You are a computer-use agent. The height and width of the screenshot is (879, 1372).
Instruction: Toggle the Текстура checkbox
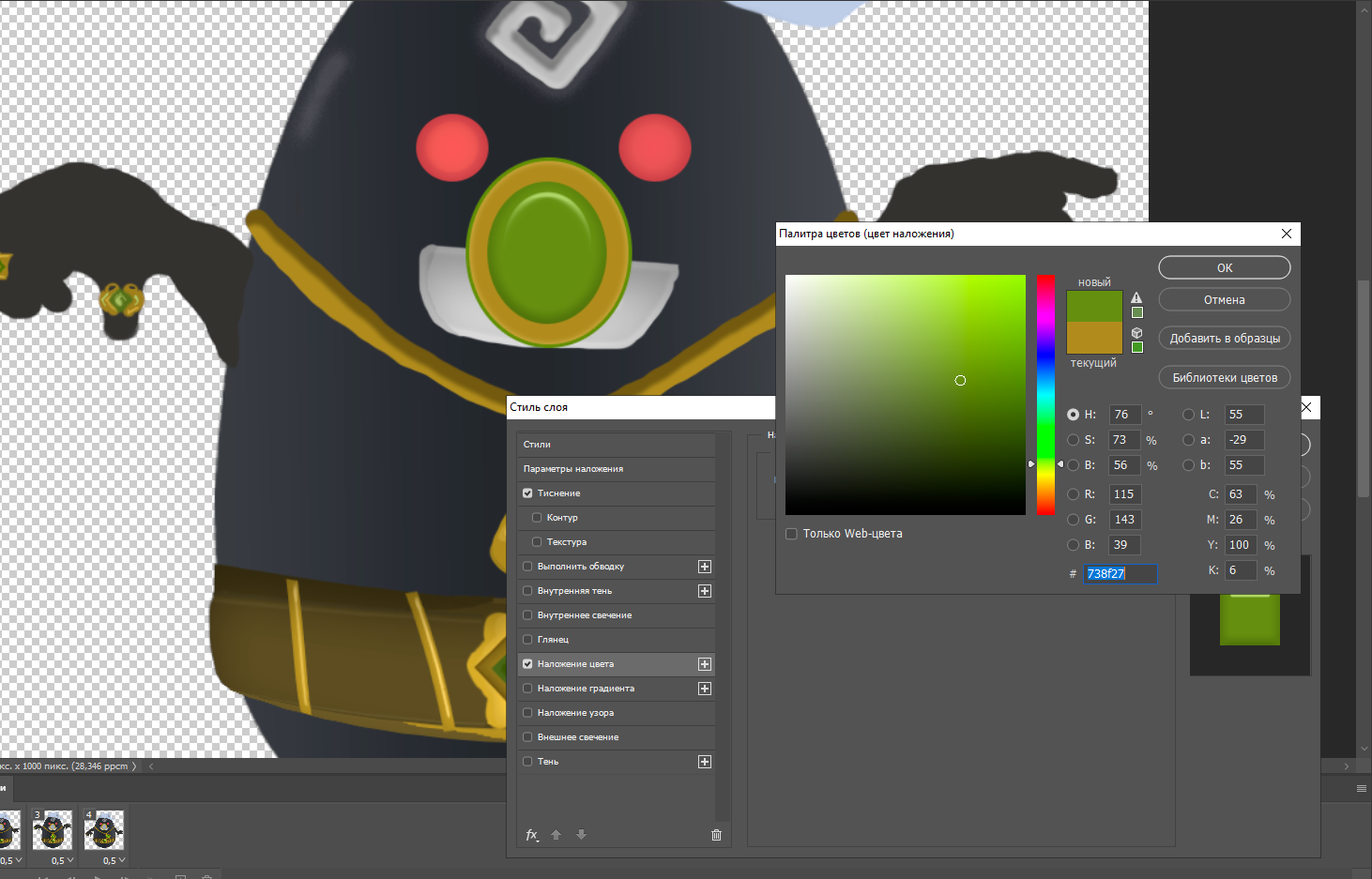coord(537,542)
